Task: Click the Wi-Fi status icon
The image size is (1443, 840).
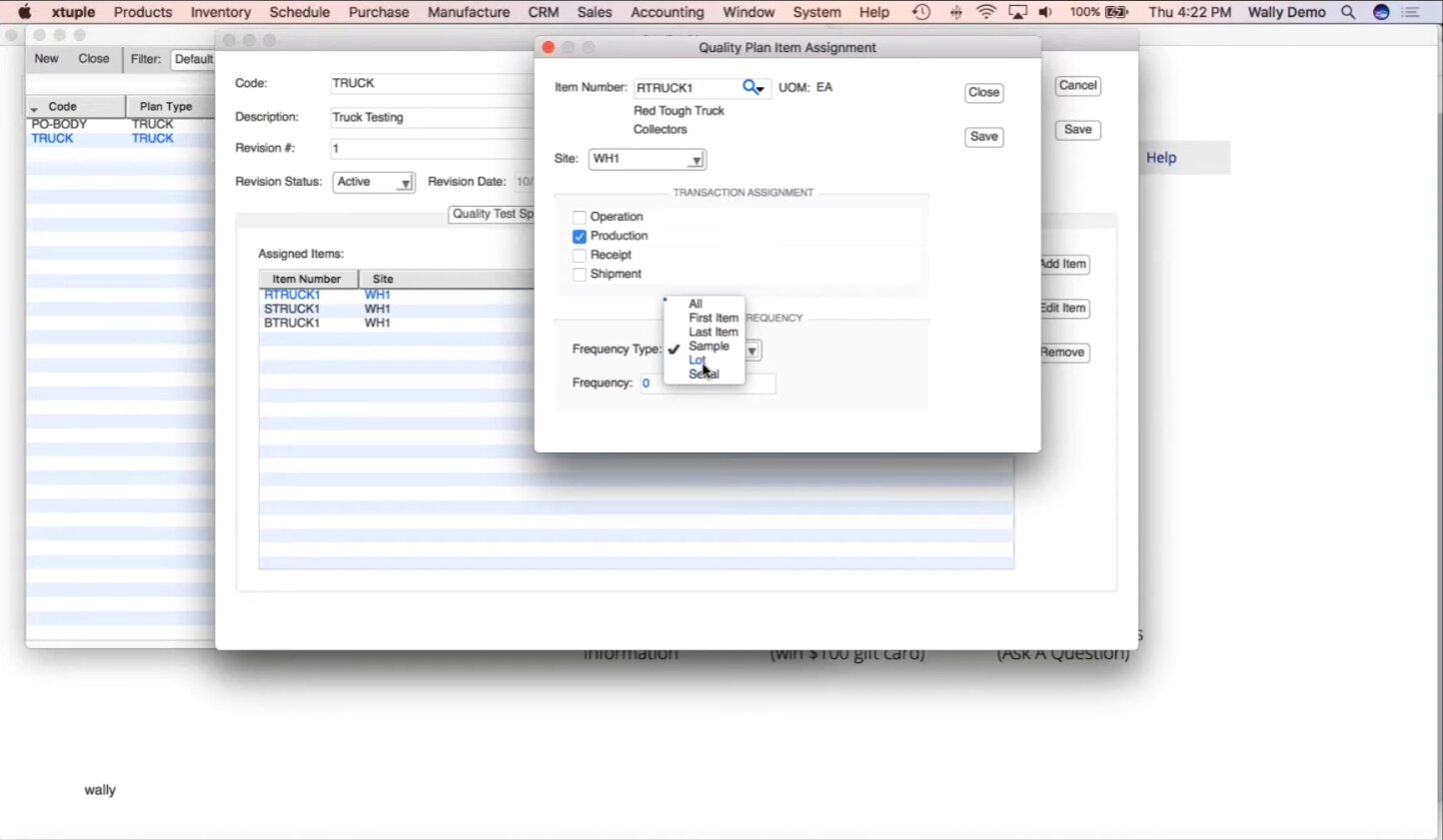Action: [x=986, y=12]
